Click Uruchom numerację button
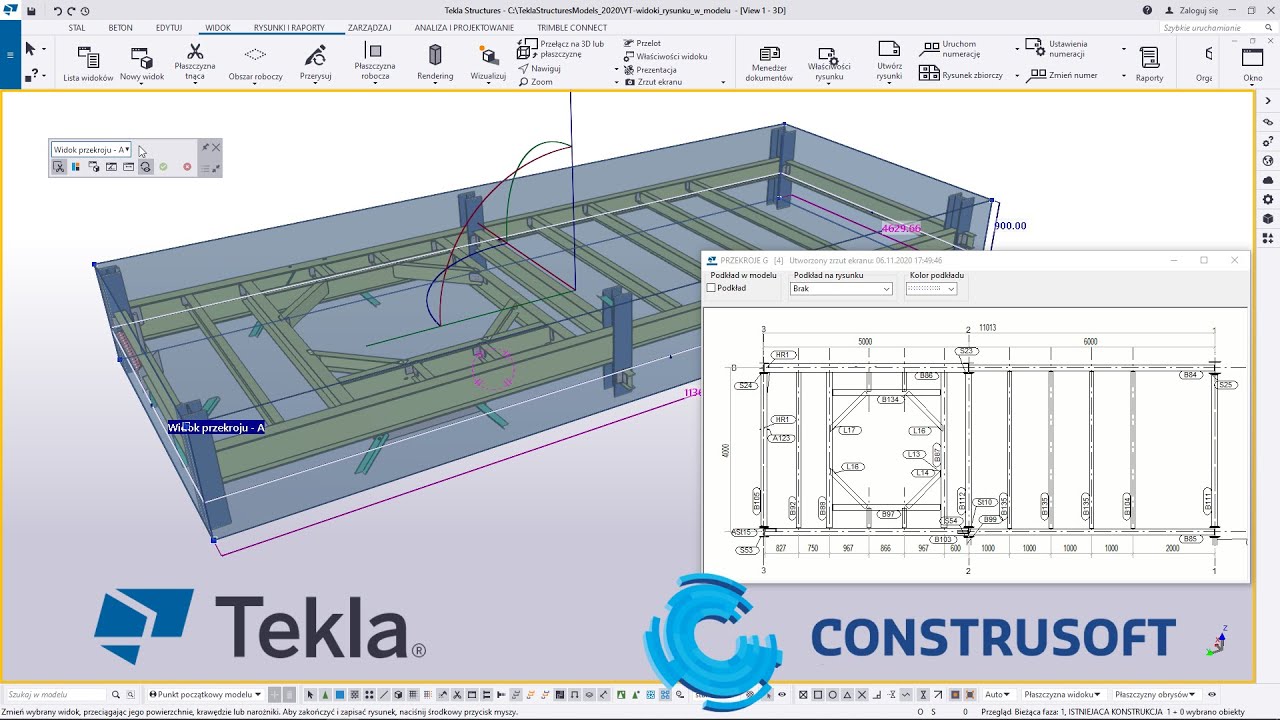 pyautogui.click(x=952, y=49)
